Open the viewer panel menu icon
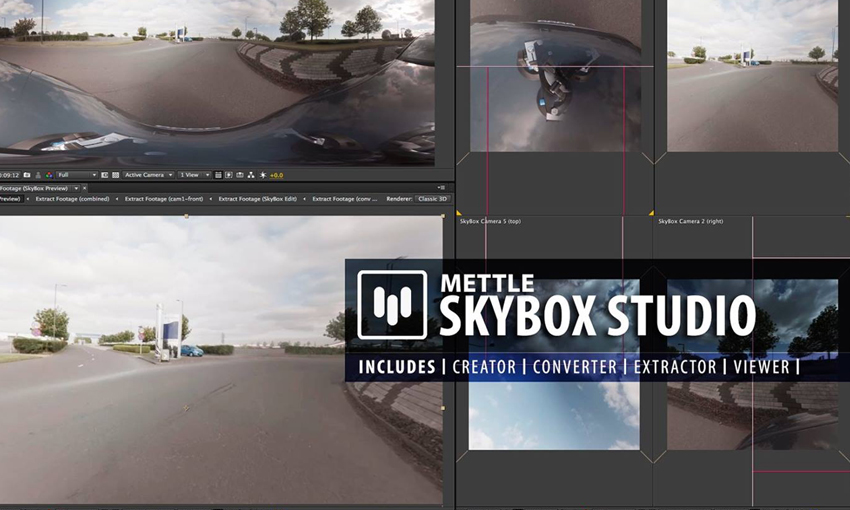The width and height of the screenshot is (850, 510). point(441,187)
